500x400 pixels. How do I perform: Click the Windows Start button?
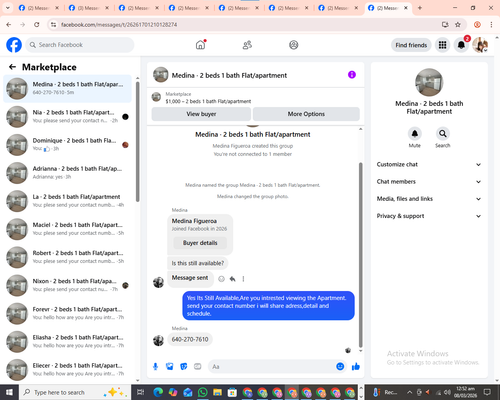[x=9, y=392]
